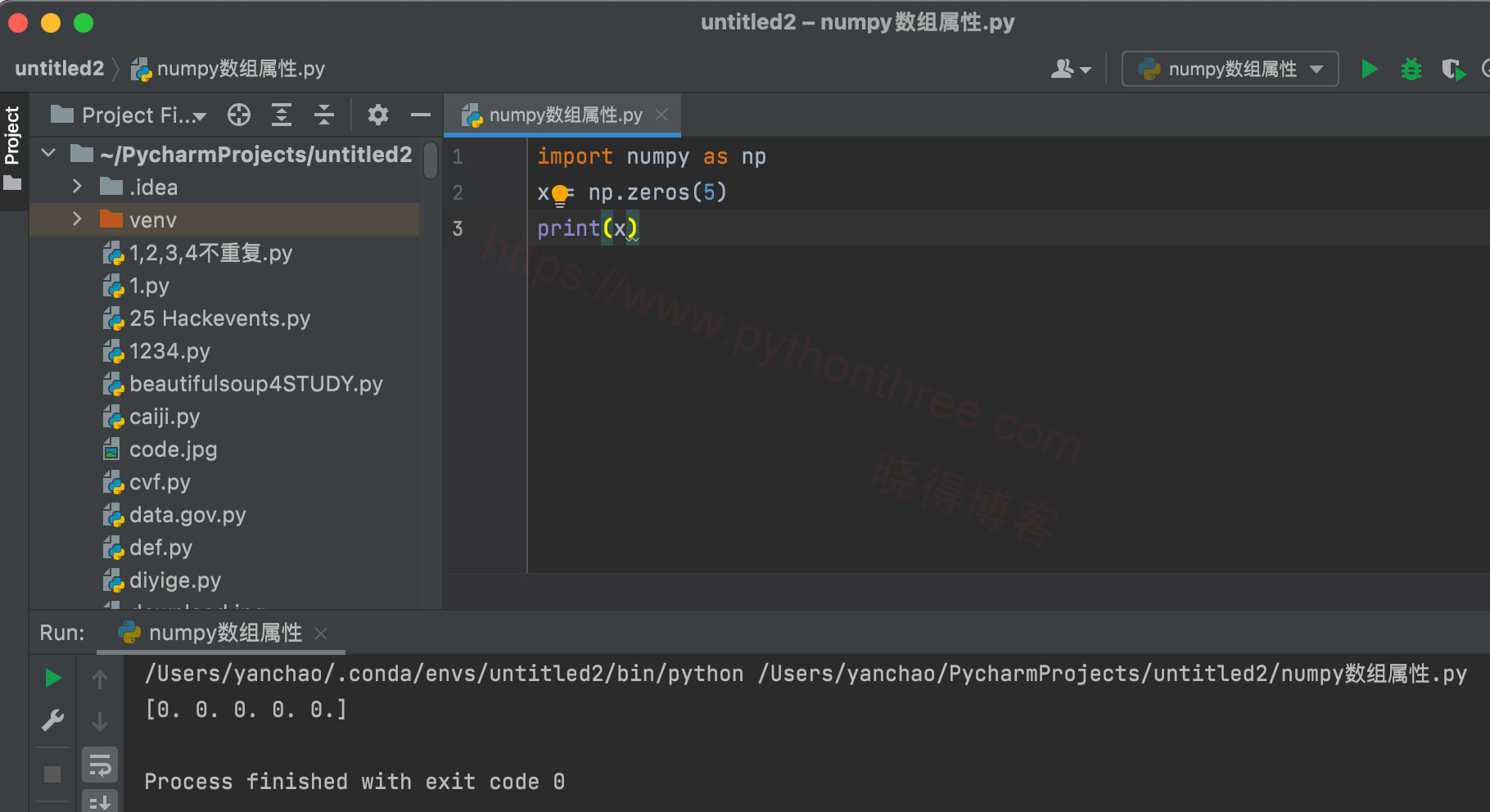Click the project tree vertical scrollbar
This screenshot has height=812, width=1490.
click(x=431, y=160)
